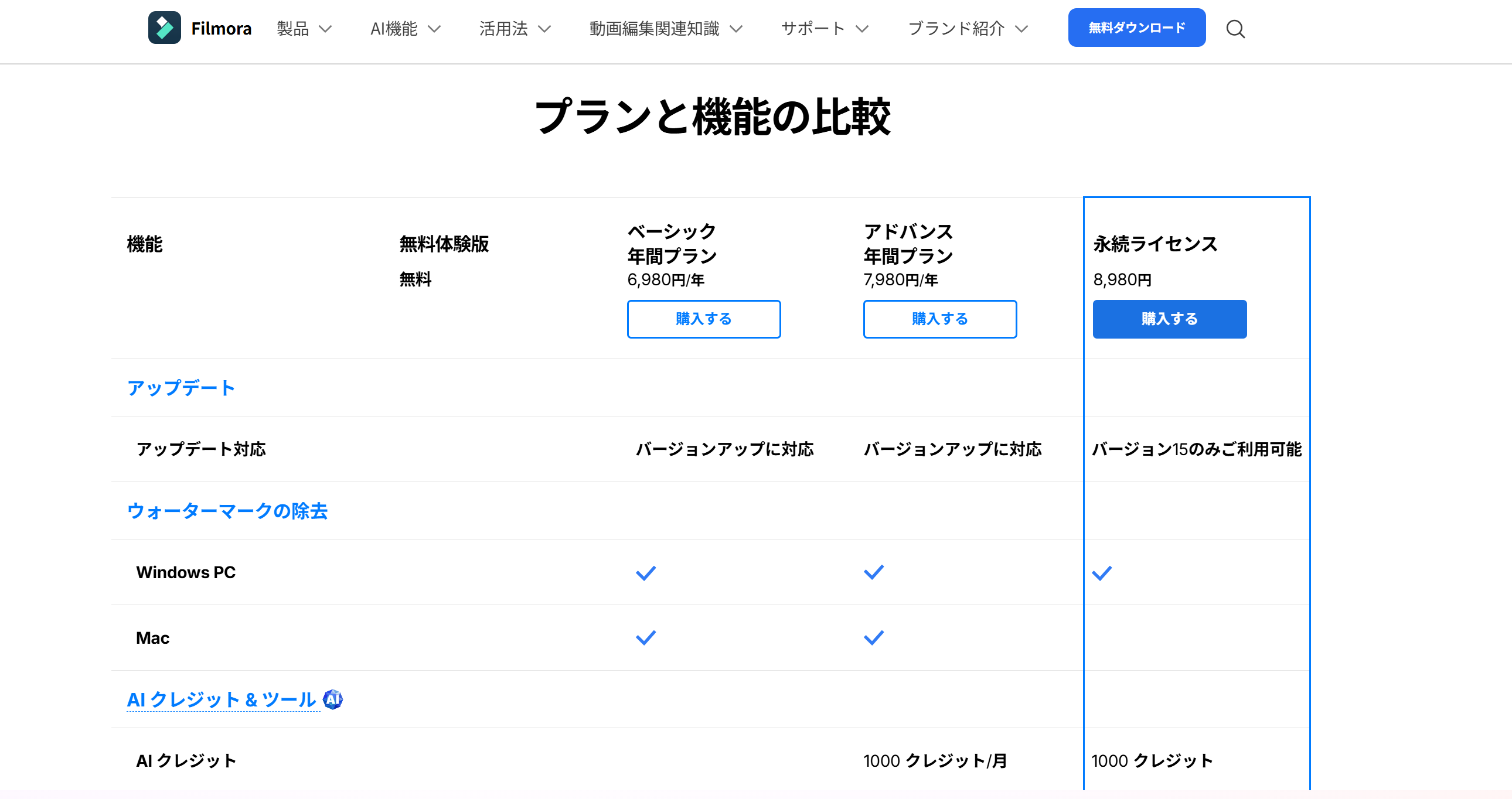
Task: Open the サポート menu
Action: [x=825, y=29]
